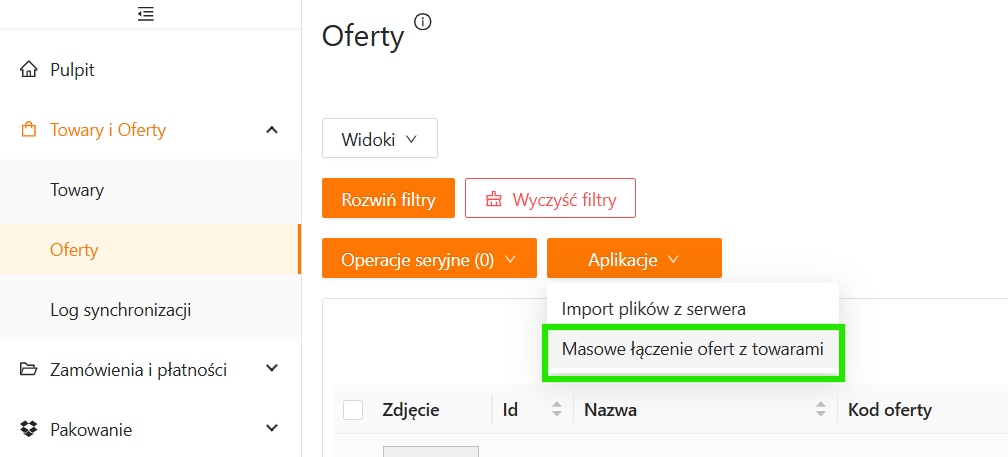The image size is (1008, 457).
Task: Toggle the select-all checkbox in table header
Action: pyautogui.click(x=353, y=409)
